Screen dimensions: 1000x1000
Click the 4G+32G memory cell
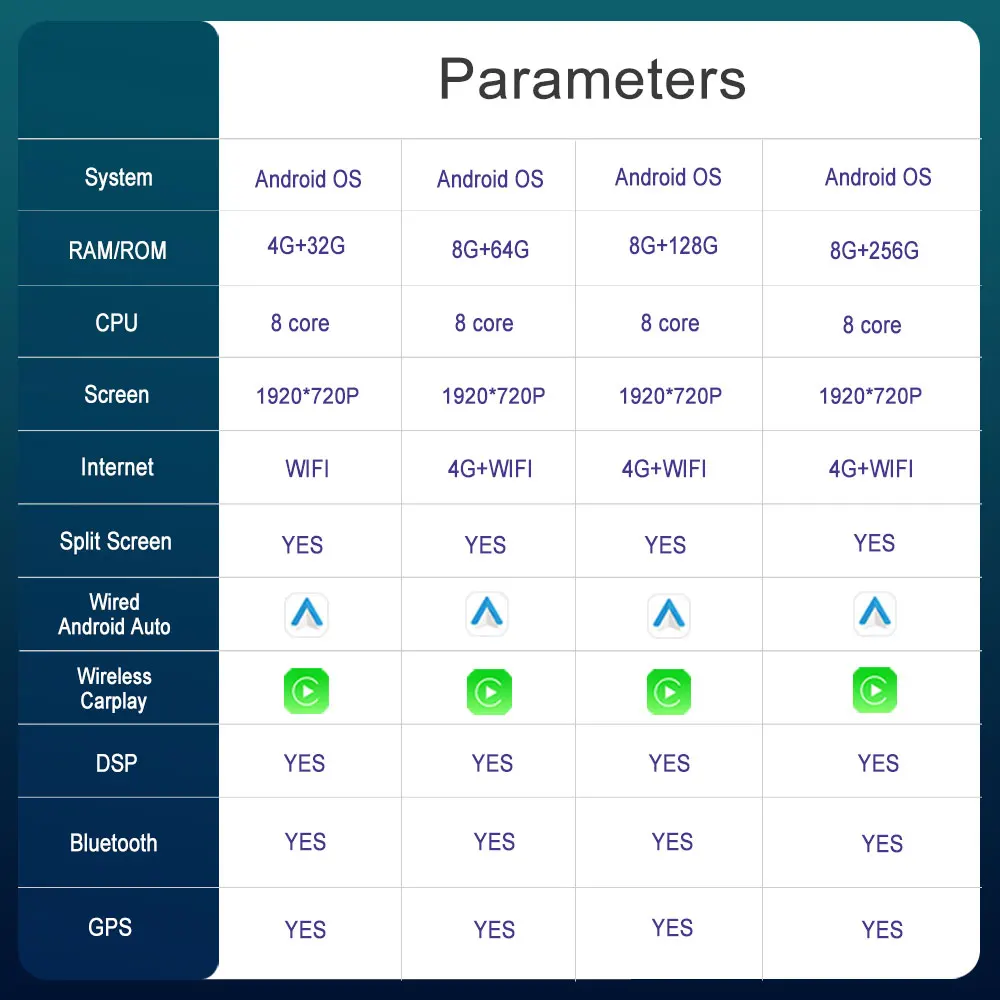click(306, 246)
